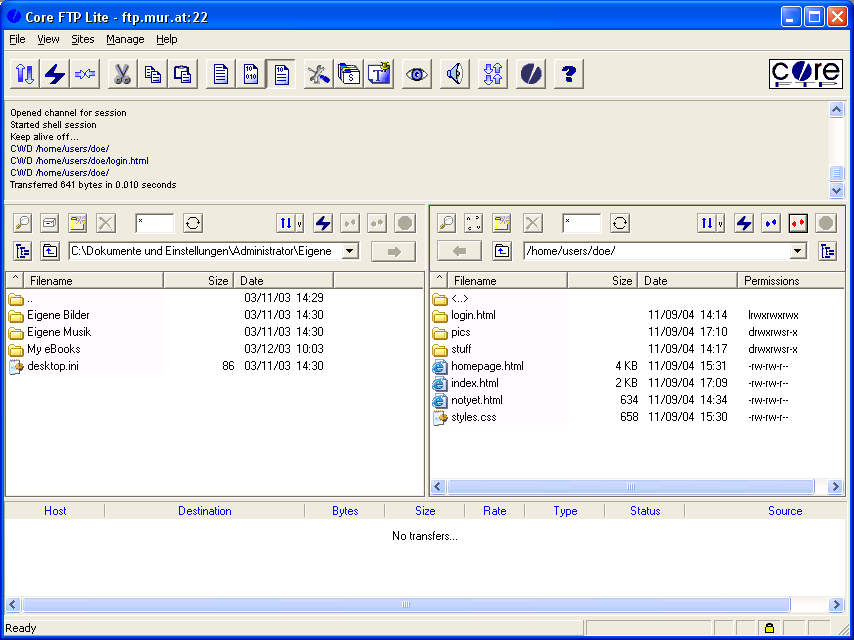Switch transfers to binary mode
Screen dimensions: 854x640
249,73
